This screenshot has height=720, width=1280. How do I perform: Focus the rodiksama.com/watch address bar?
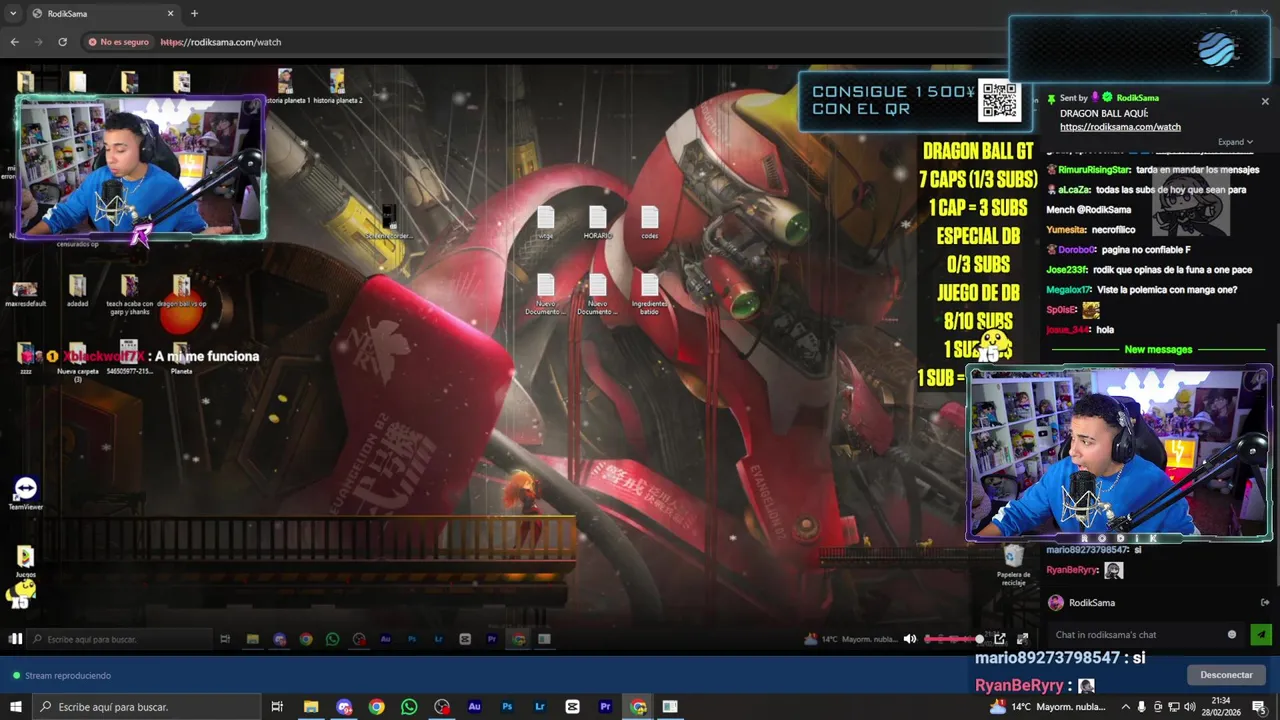coord(220,42)
